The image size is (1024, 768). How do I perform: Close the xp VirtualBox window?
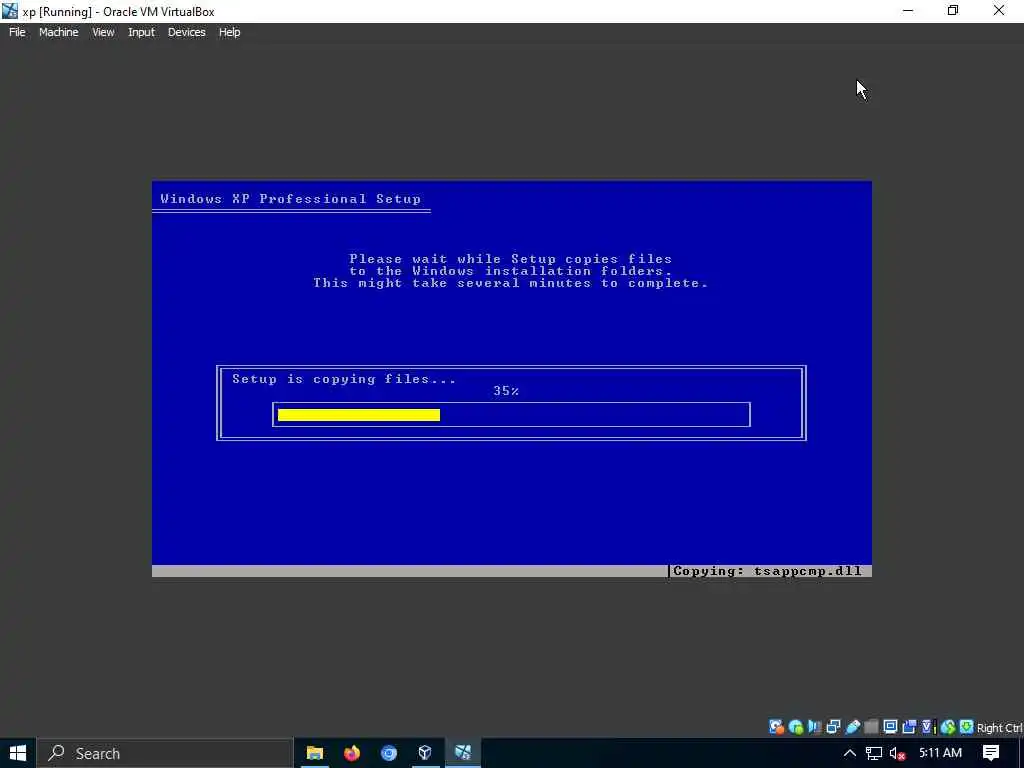(999, 10)
